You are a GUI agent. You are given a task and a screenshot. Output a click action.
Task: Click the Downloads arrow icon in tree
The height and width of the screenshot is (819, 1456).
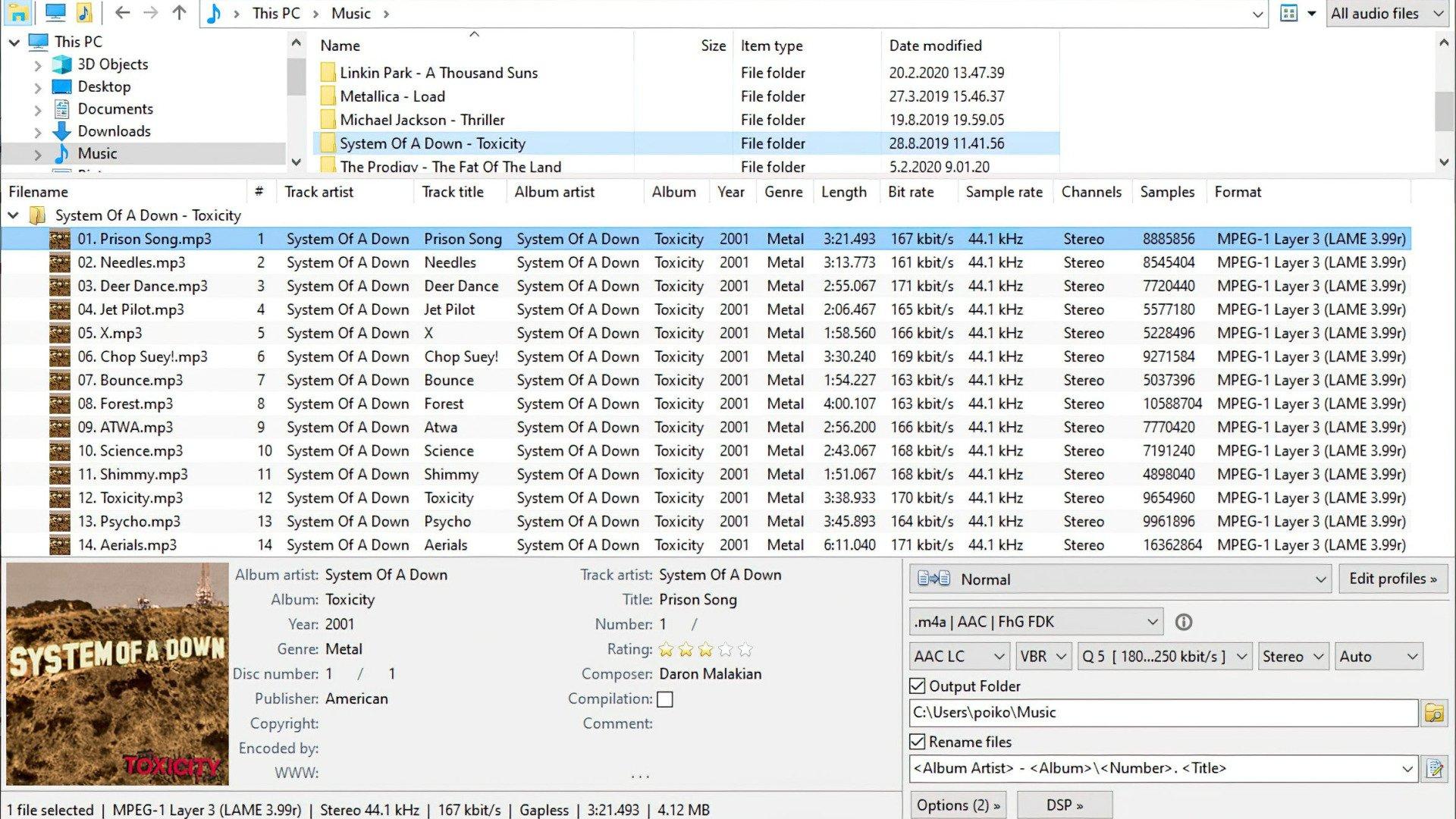62,131
